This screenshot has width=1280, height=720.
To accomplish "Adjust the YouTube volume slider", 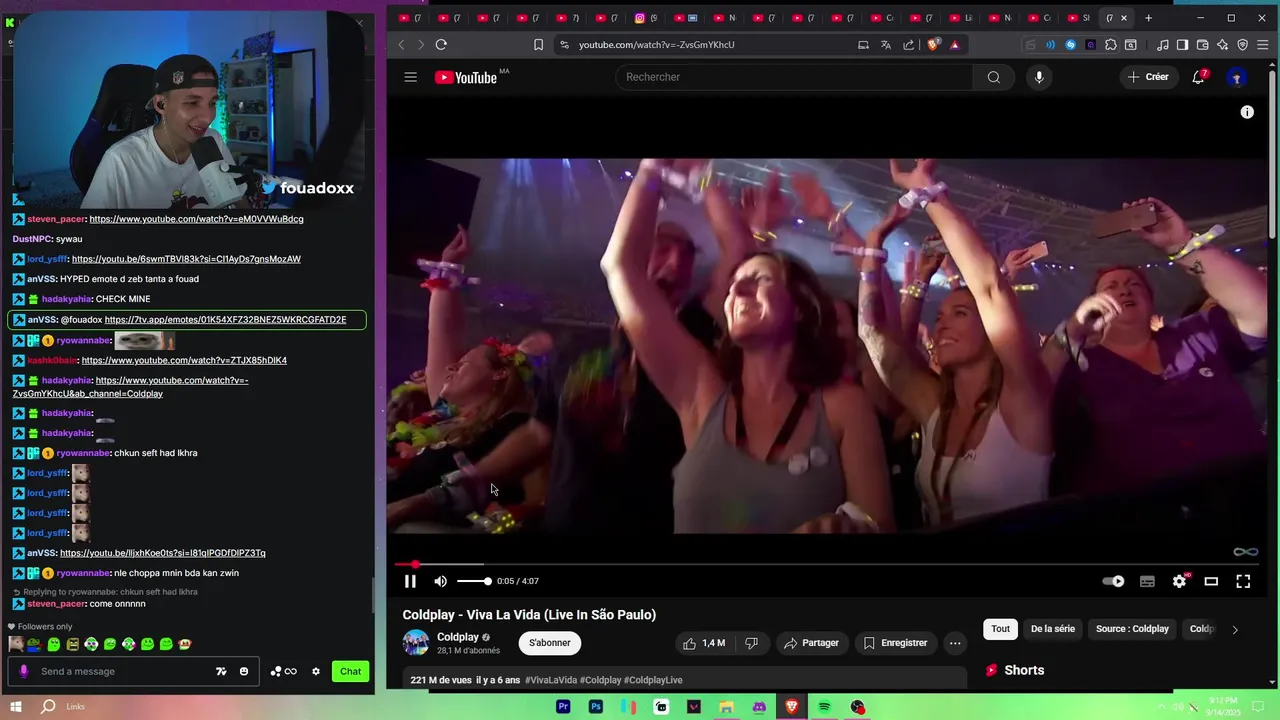I will [473, 581].
